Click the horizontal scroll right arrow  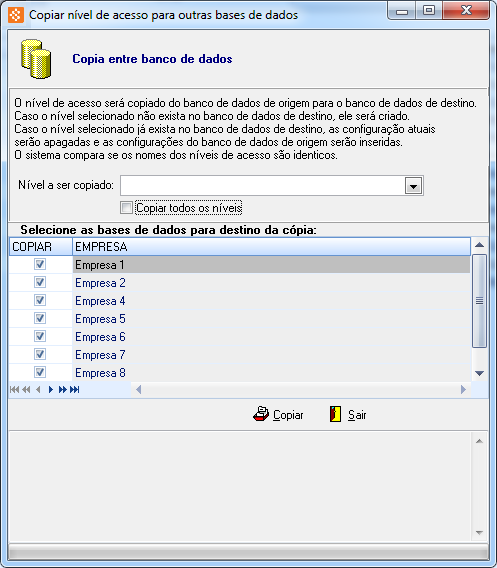tap(463, 390)
